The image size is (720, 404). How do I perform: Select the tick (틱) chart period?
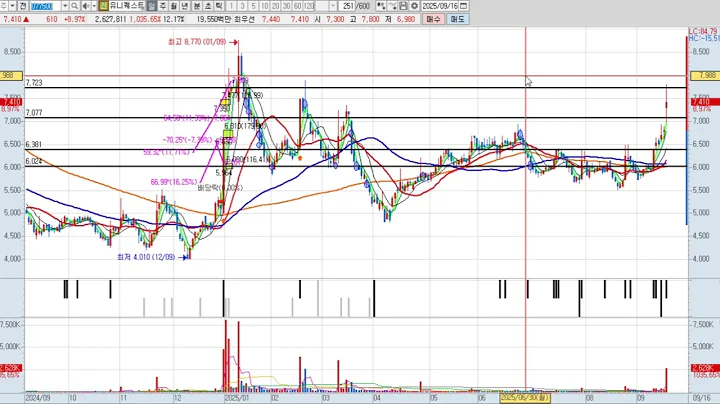pos(219,6)
